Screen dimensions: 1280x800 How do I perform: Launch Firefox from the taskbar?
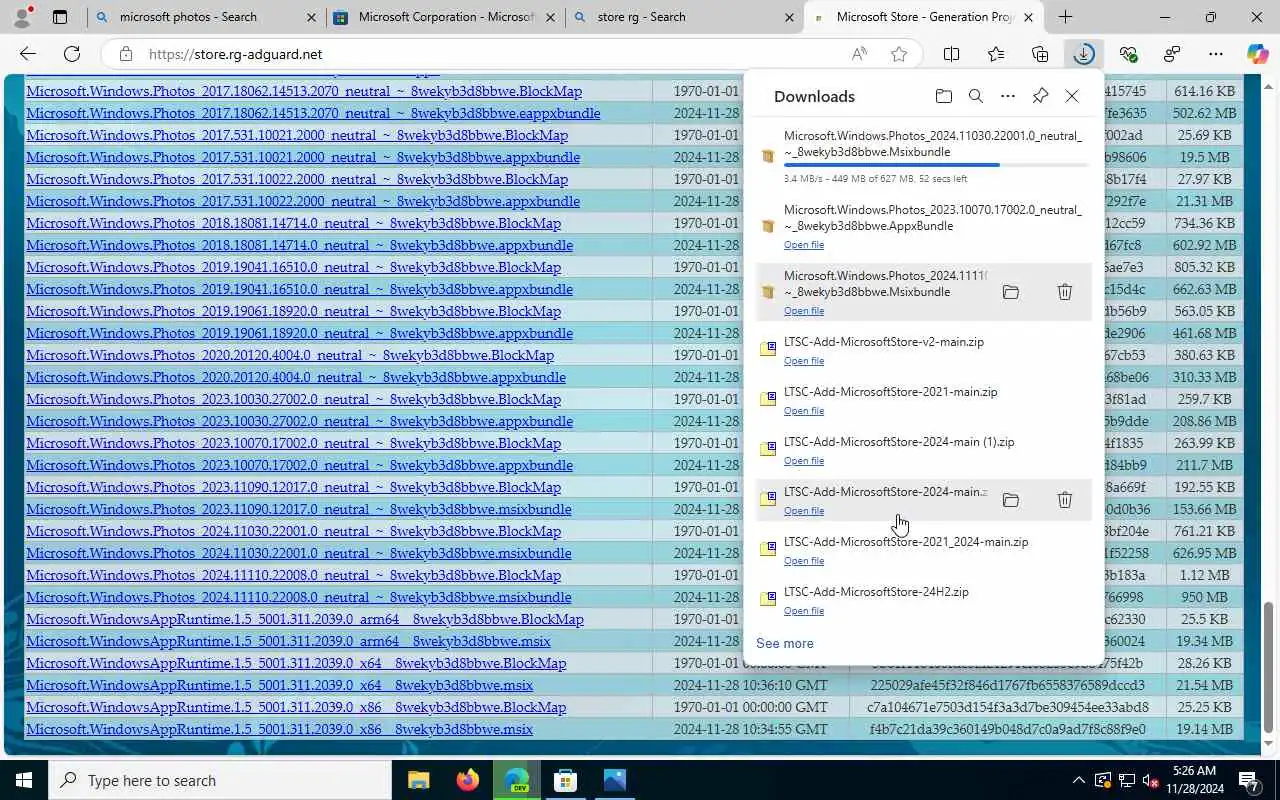click(x=467, y=780)
